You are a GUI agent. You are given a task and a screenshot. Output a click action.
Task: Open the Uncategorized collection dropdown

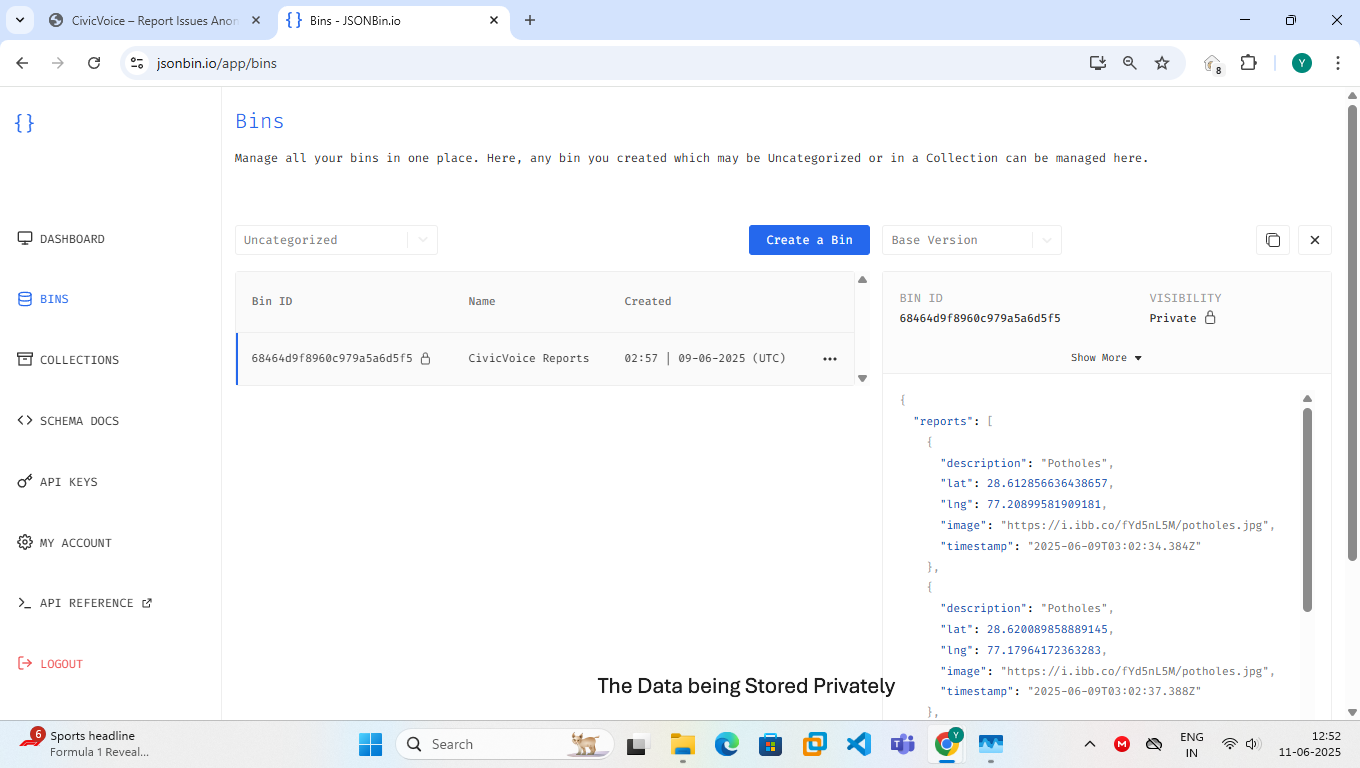[337, 240]
